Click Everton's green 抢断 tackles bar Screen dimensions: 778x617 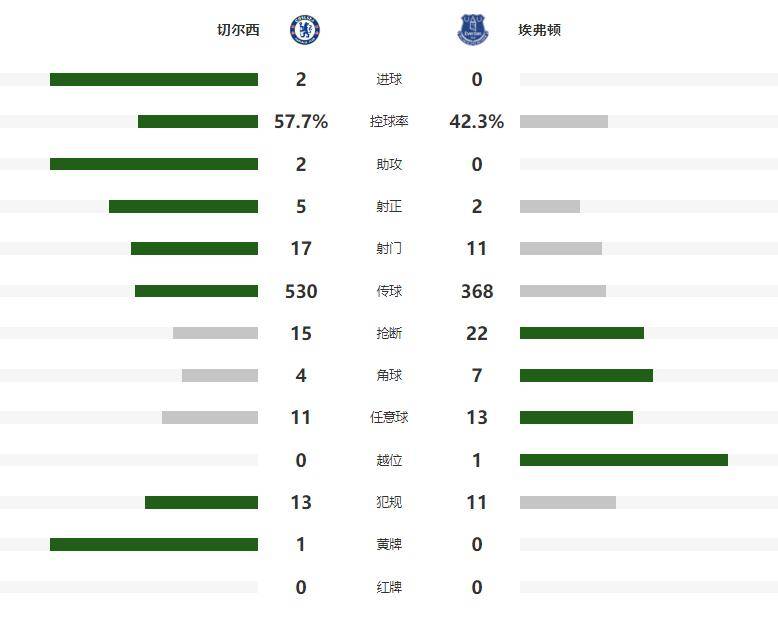[x=582, y=333]
